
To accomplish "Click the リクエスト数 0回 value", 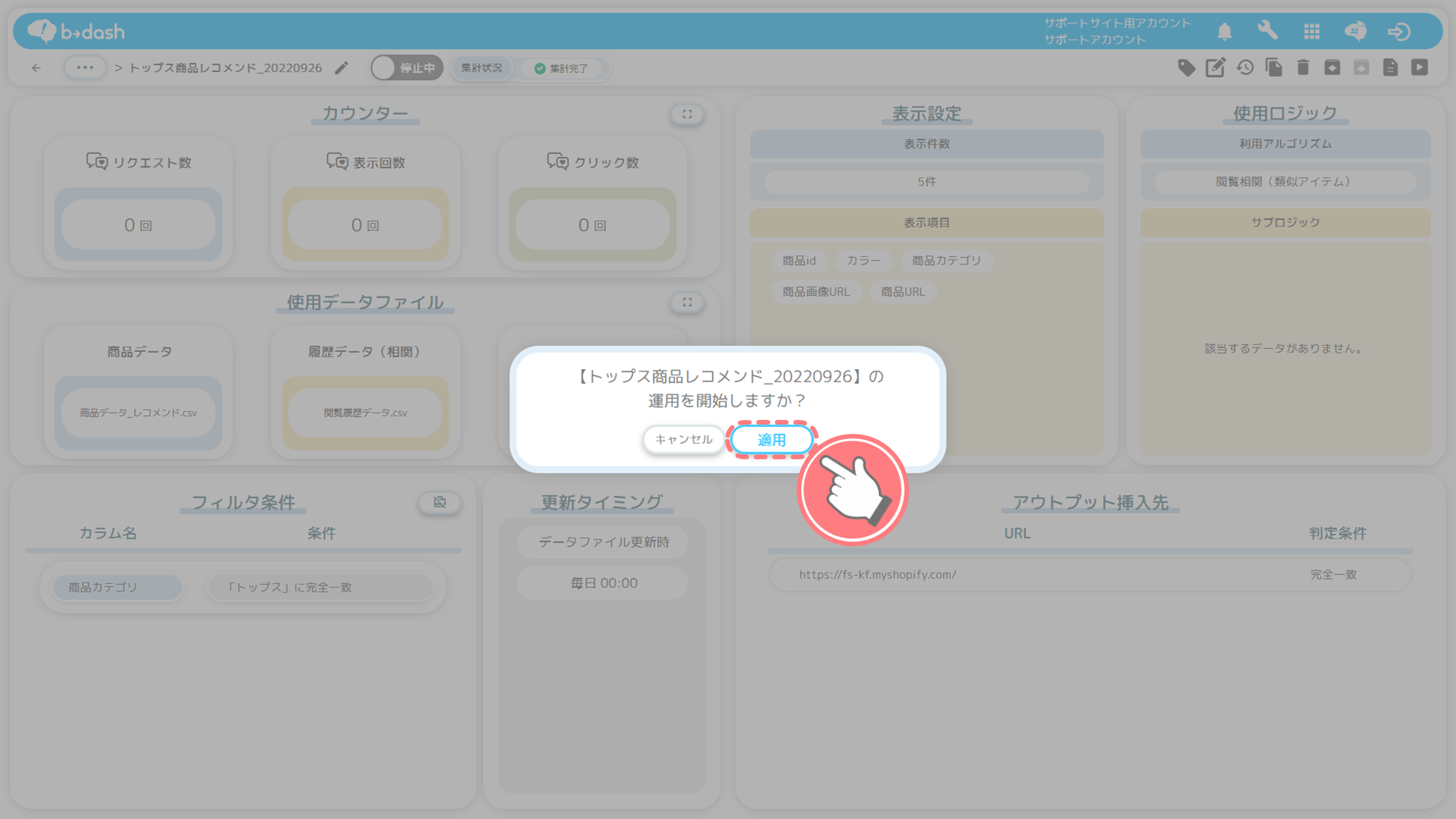I will pyautogui.click(x=138, y=225).
